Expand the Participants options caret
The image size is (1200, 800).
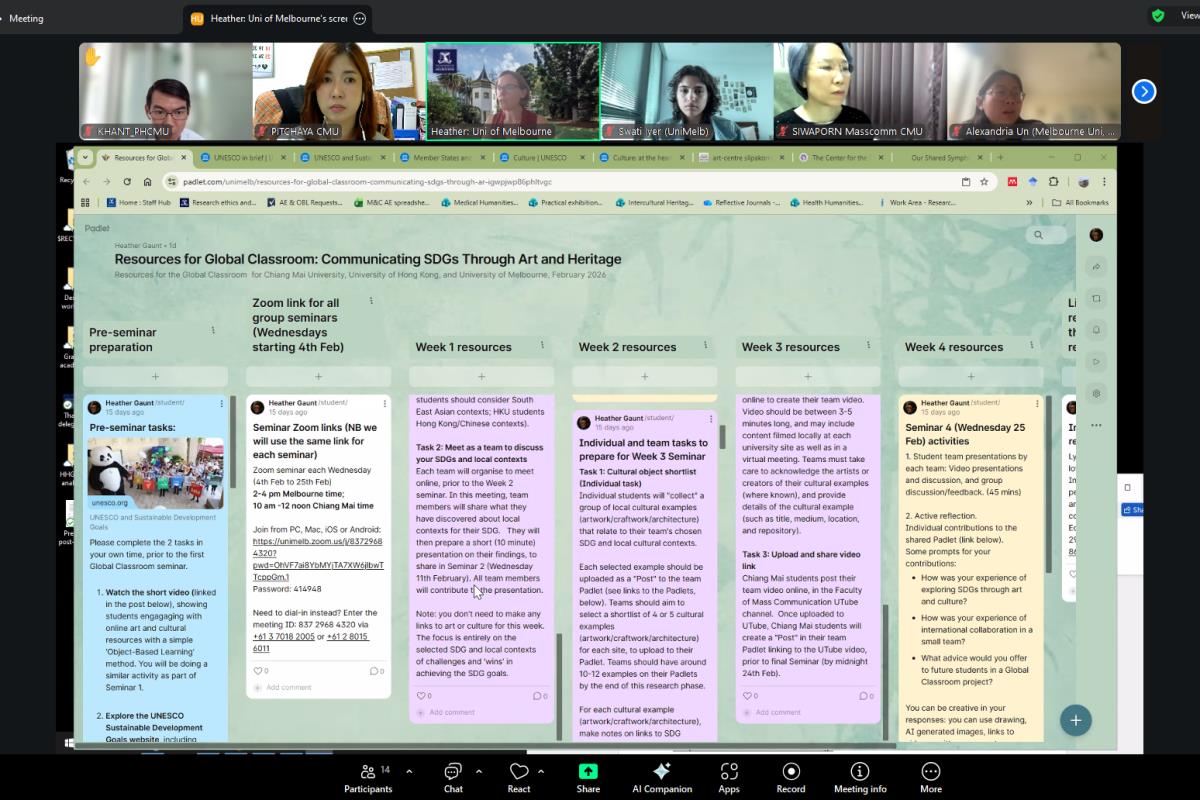(393, 771)
